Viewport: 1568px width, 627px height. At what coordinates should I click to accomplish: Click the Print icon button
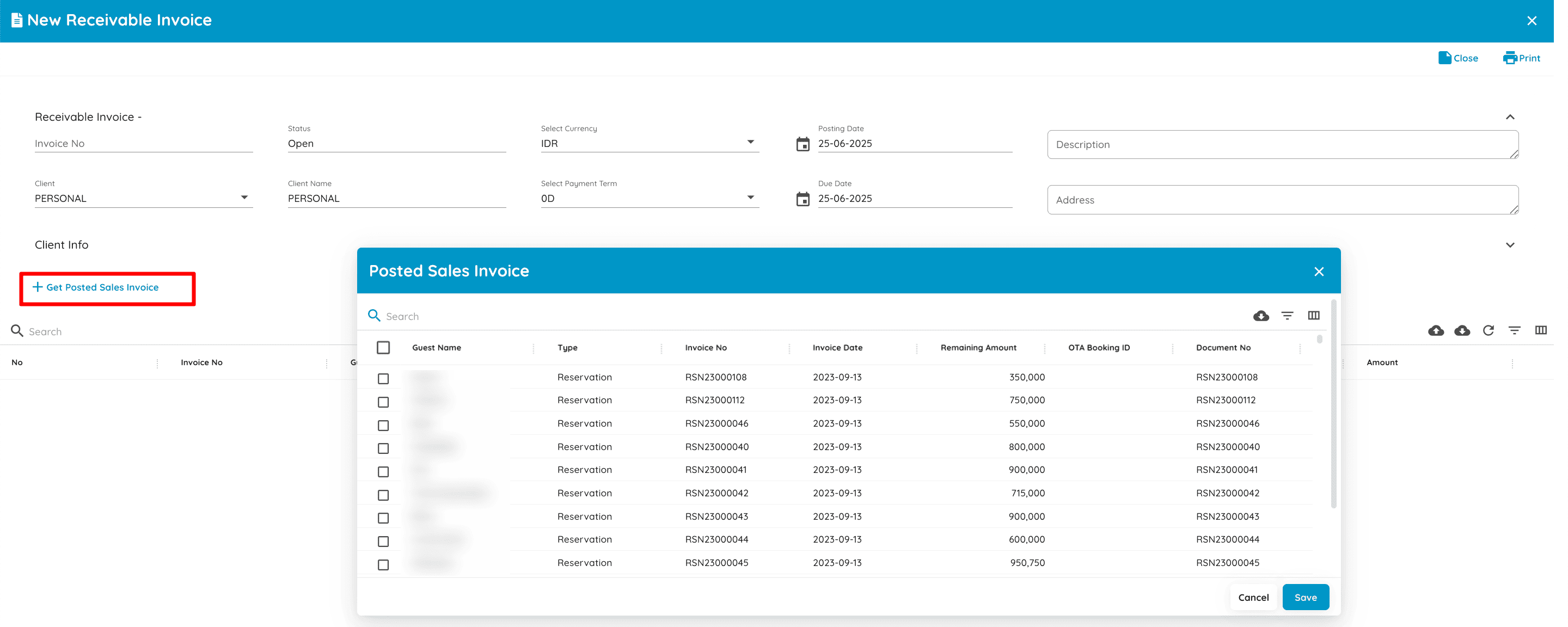(1521, 58)
